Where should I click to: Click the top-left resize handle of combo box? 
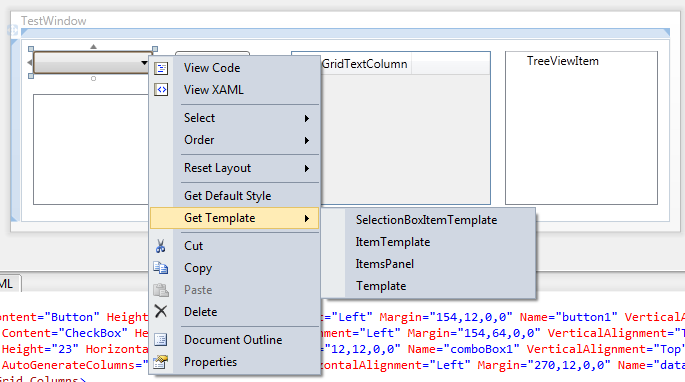pyautogui.click(x=31, y=49)
